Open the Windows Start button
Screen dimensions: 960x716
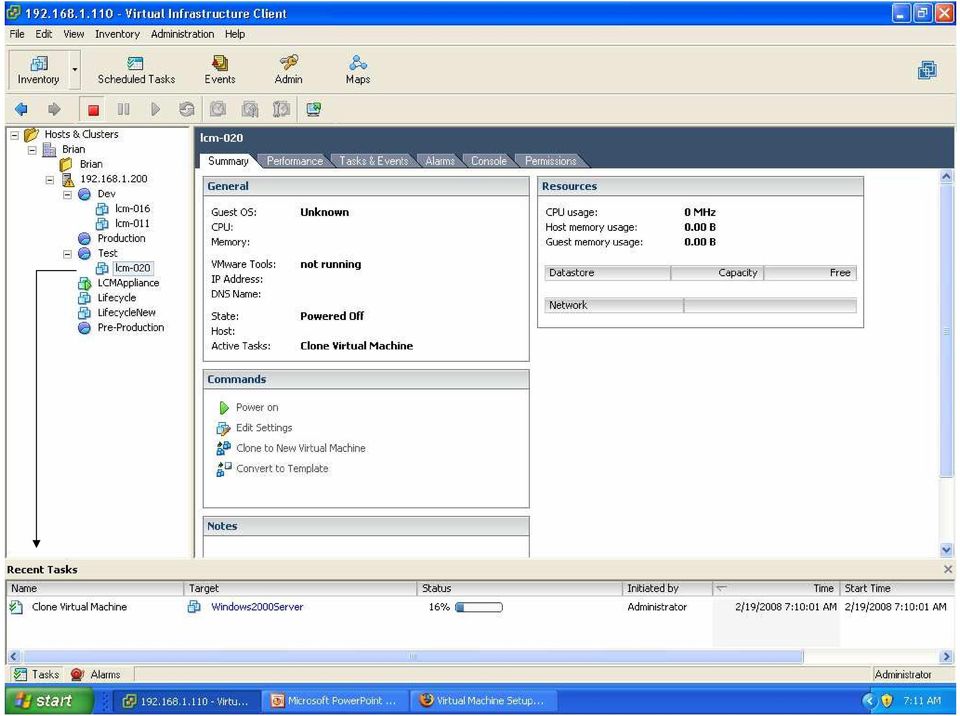49,701
